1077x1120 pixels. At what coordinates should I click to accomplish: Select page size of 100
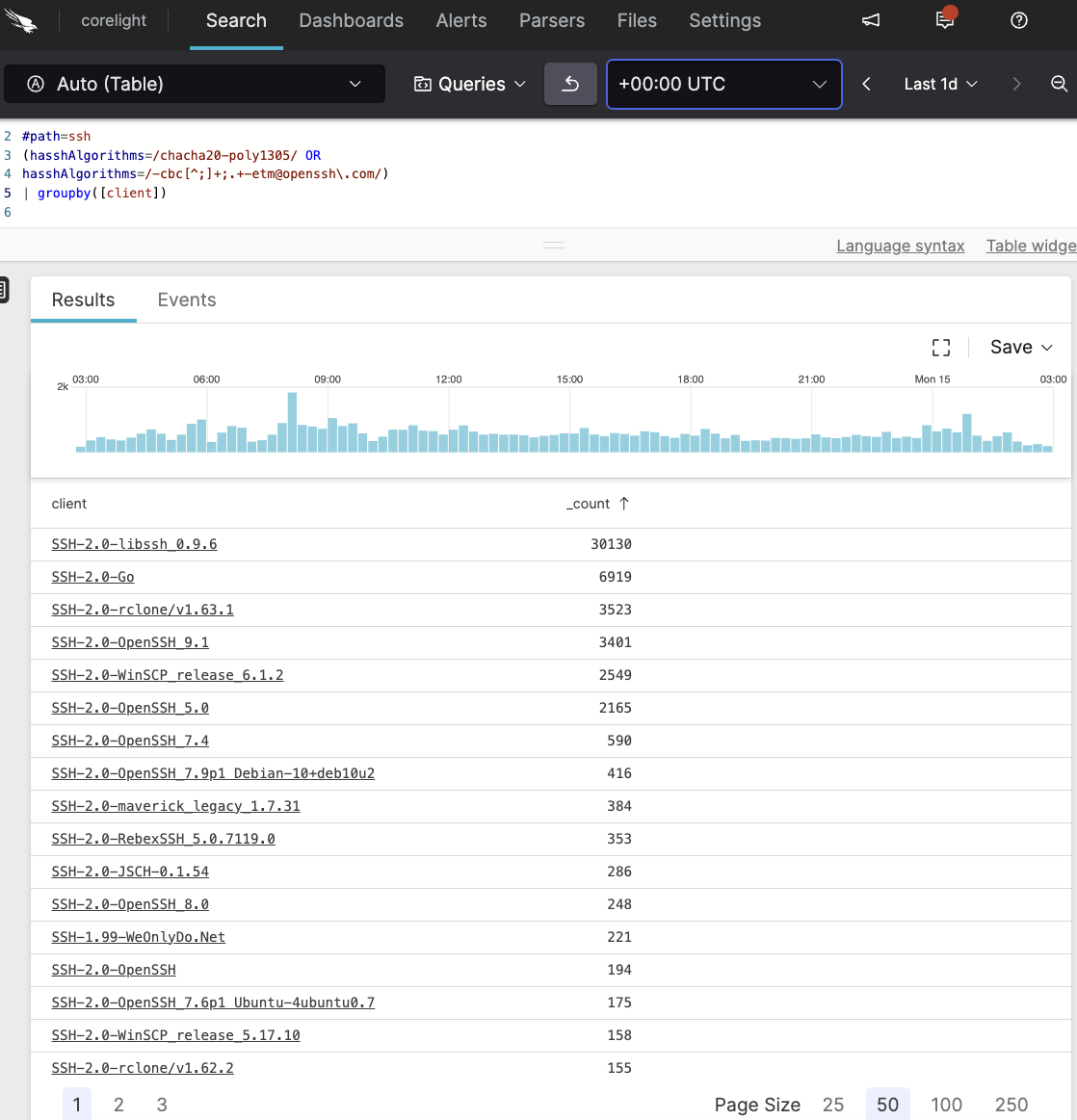[946, 1104]
